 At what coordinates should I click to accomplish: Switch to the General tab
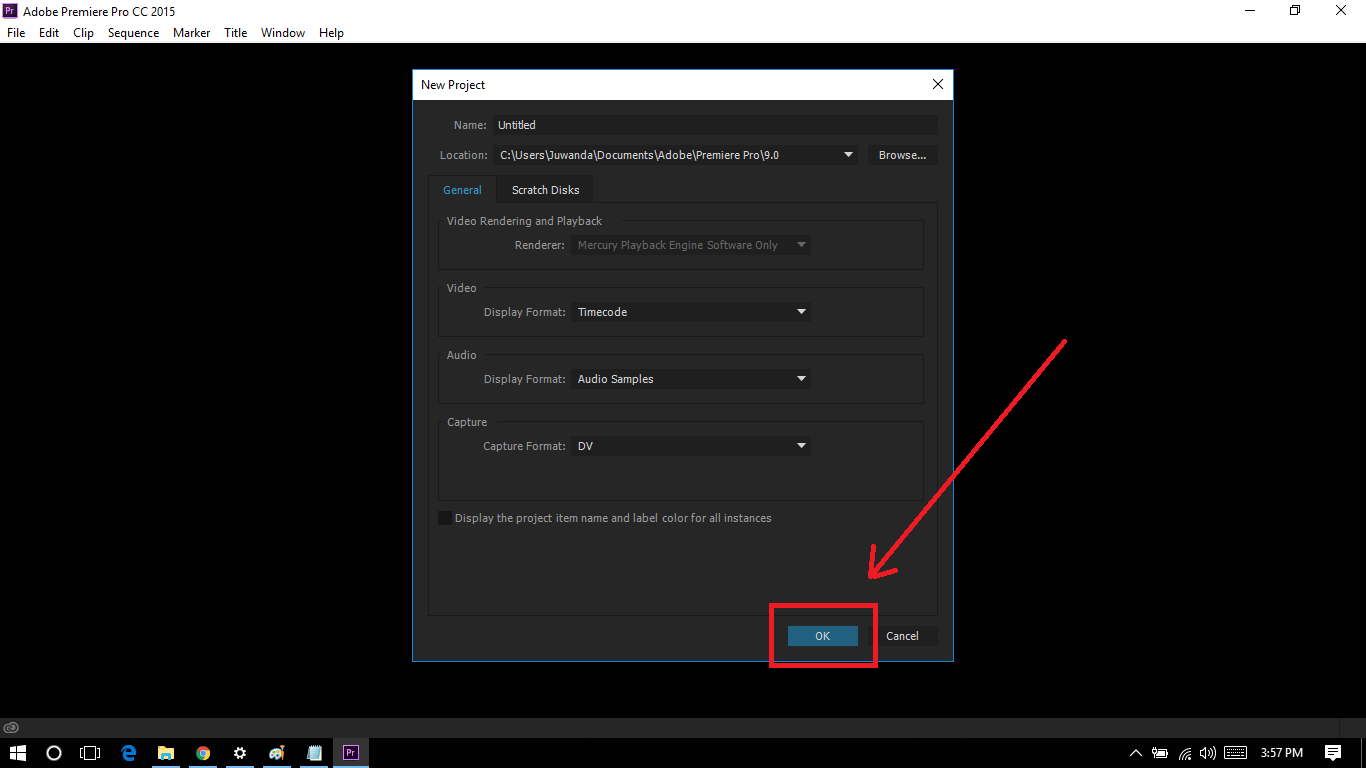pos(462,190)
